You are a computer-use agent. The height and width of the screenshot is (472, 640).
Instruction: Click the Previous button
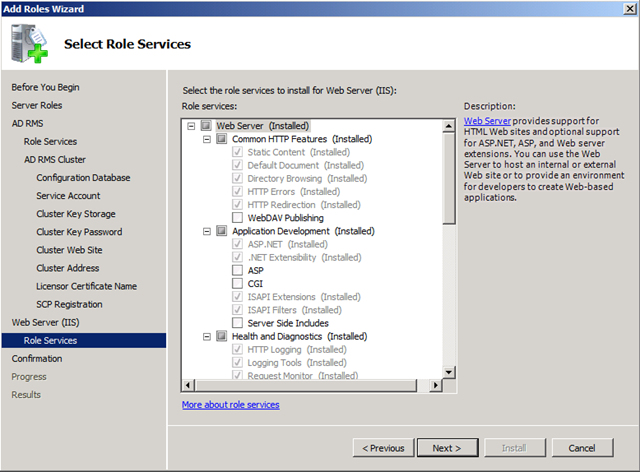click(383, 448)
